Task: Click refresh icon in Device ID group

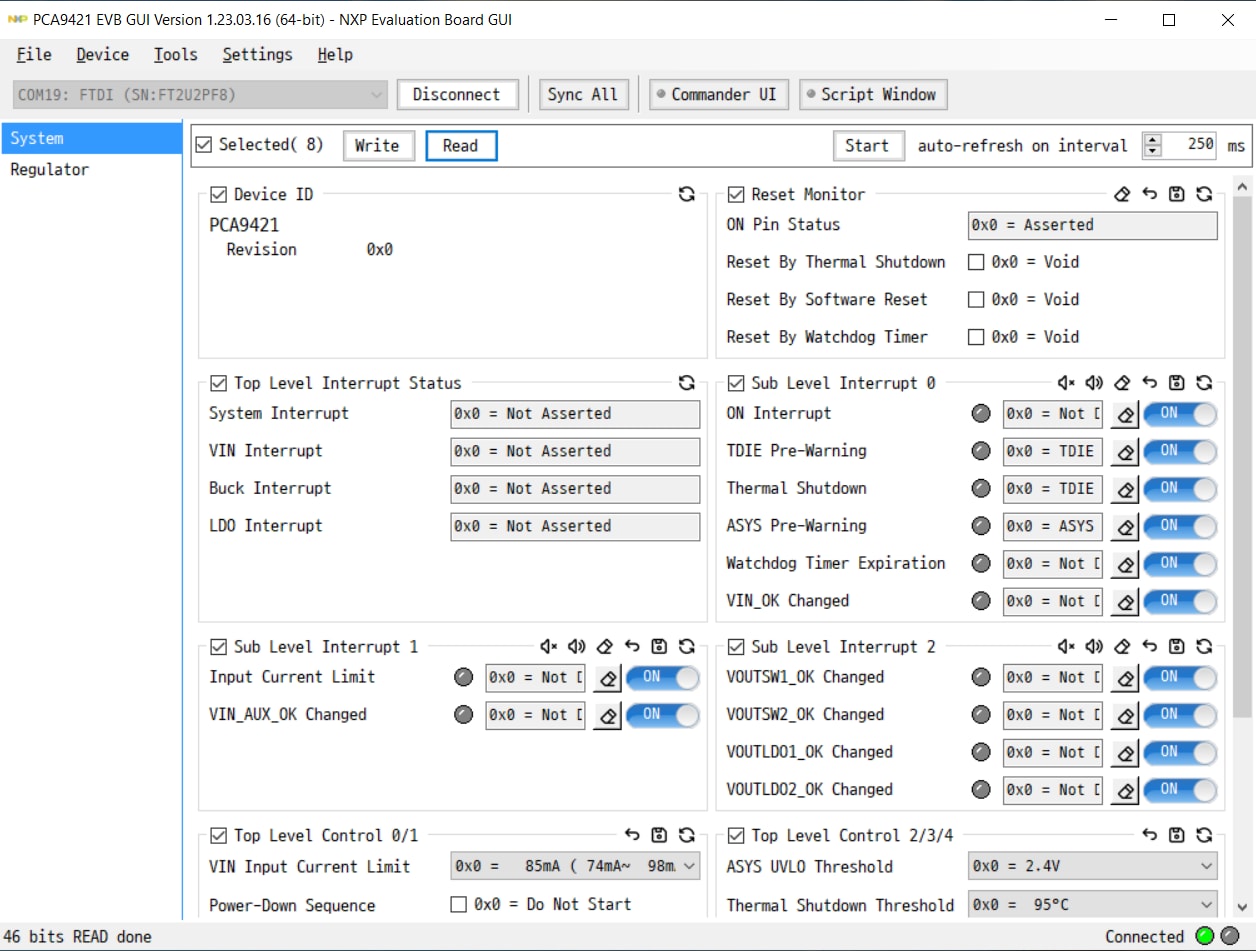Action: pos(686,194)
